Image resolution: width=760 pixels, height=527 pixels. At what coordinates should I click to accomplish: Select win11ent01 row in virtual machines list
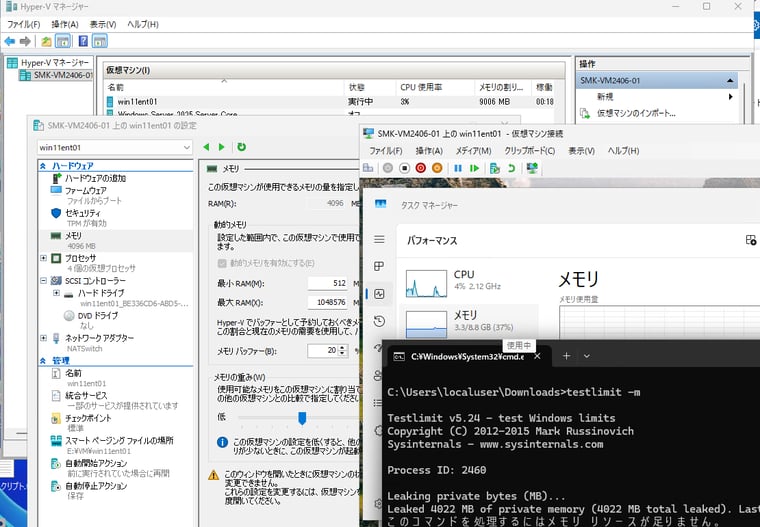(330, 102)
